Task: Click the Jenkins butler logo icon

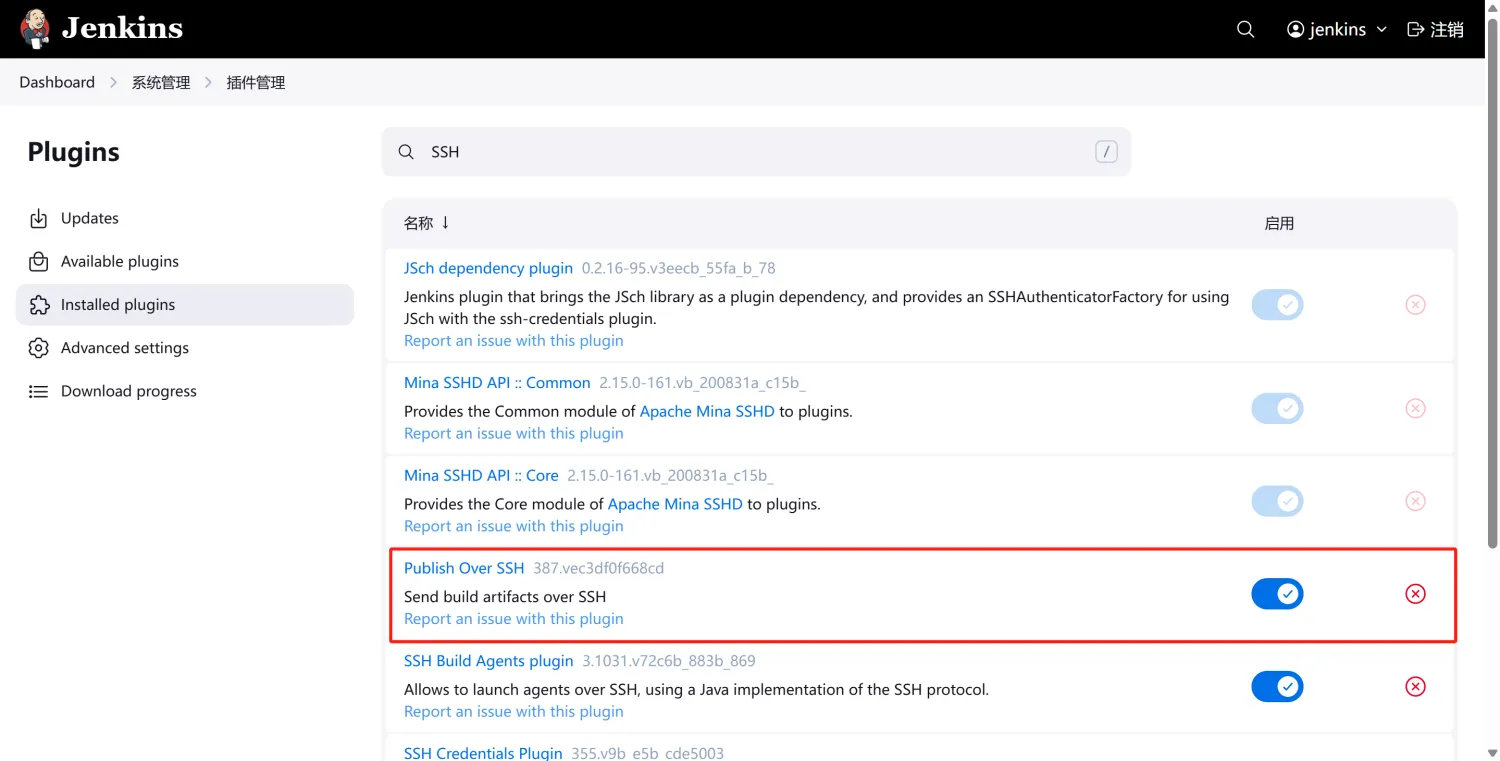Action: 35,29
